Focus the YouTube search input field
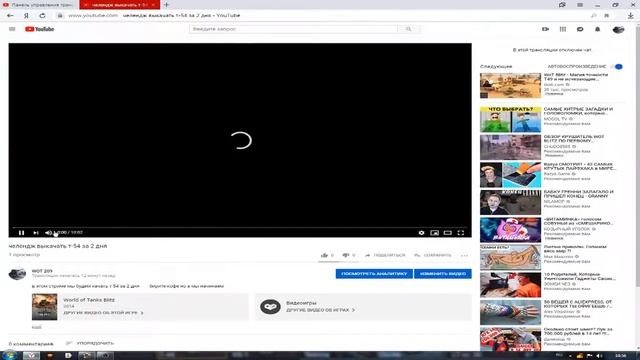Viewport: 640px width, 360px height. pyautogui.click(x=293, y=29)
